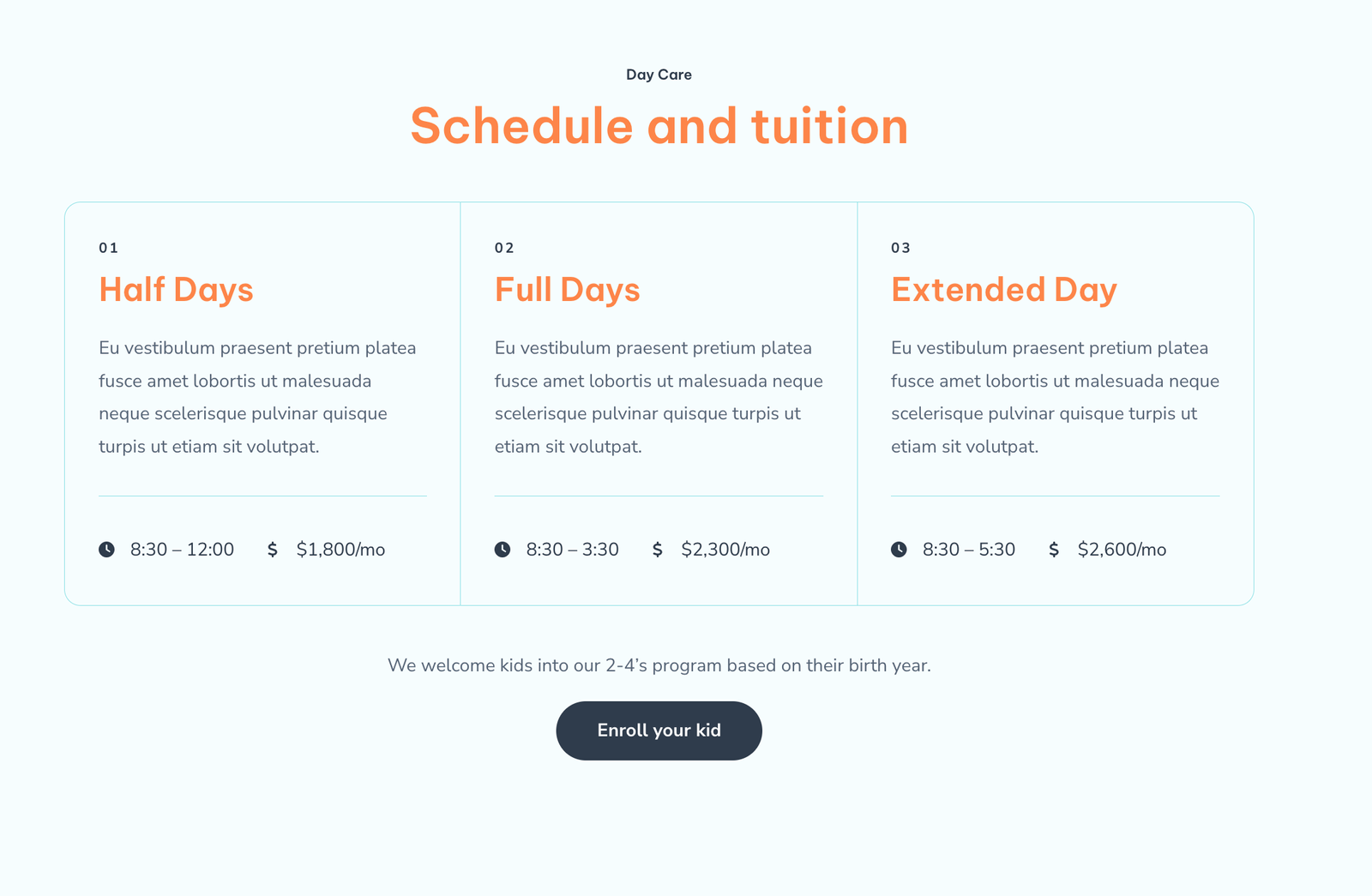Click the 8:30 – 5:30 schedule time
Screen dimensions: 1372x896
(968, 550)
